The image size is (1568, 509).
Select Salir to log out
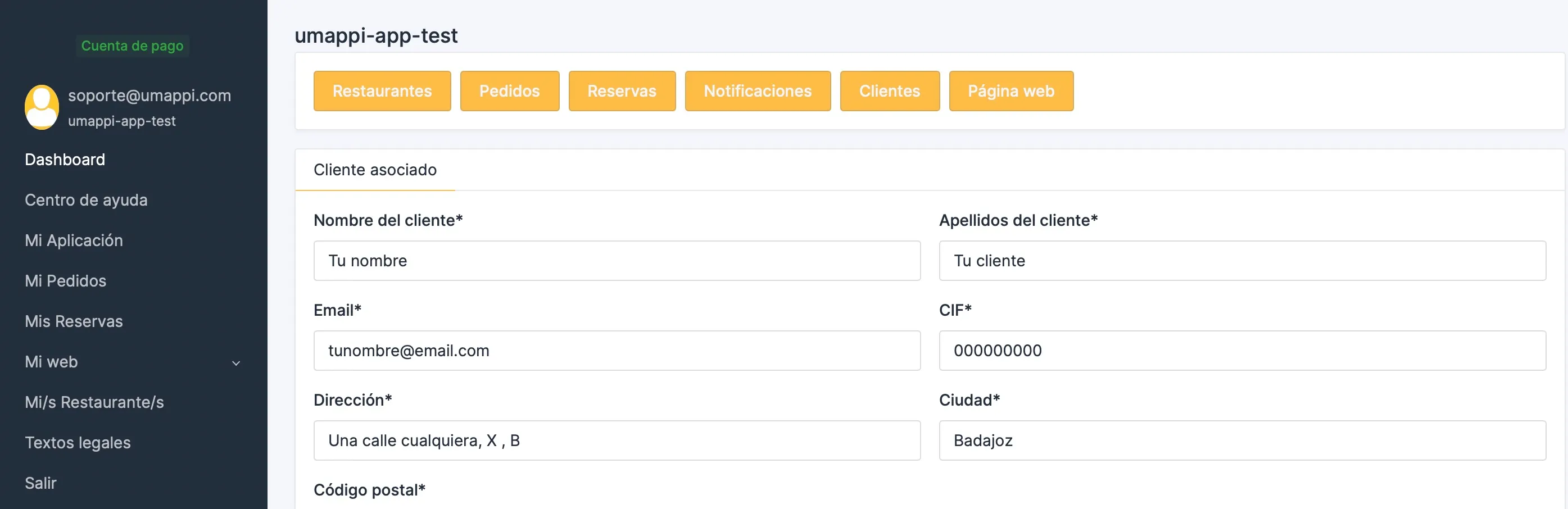pyautogui.click(x=41, y=483)
